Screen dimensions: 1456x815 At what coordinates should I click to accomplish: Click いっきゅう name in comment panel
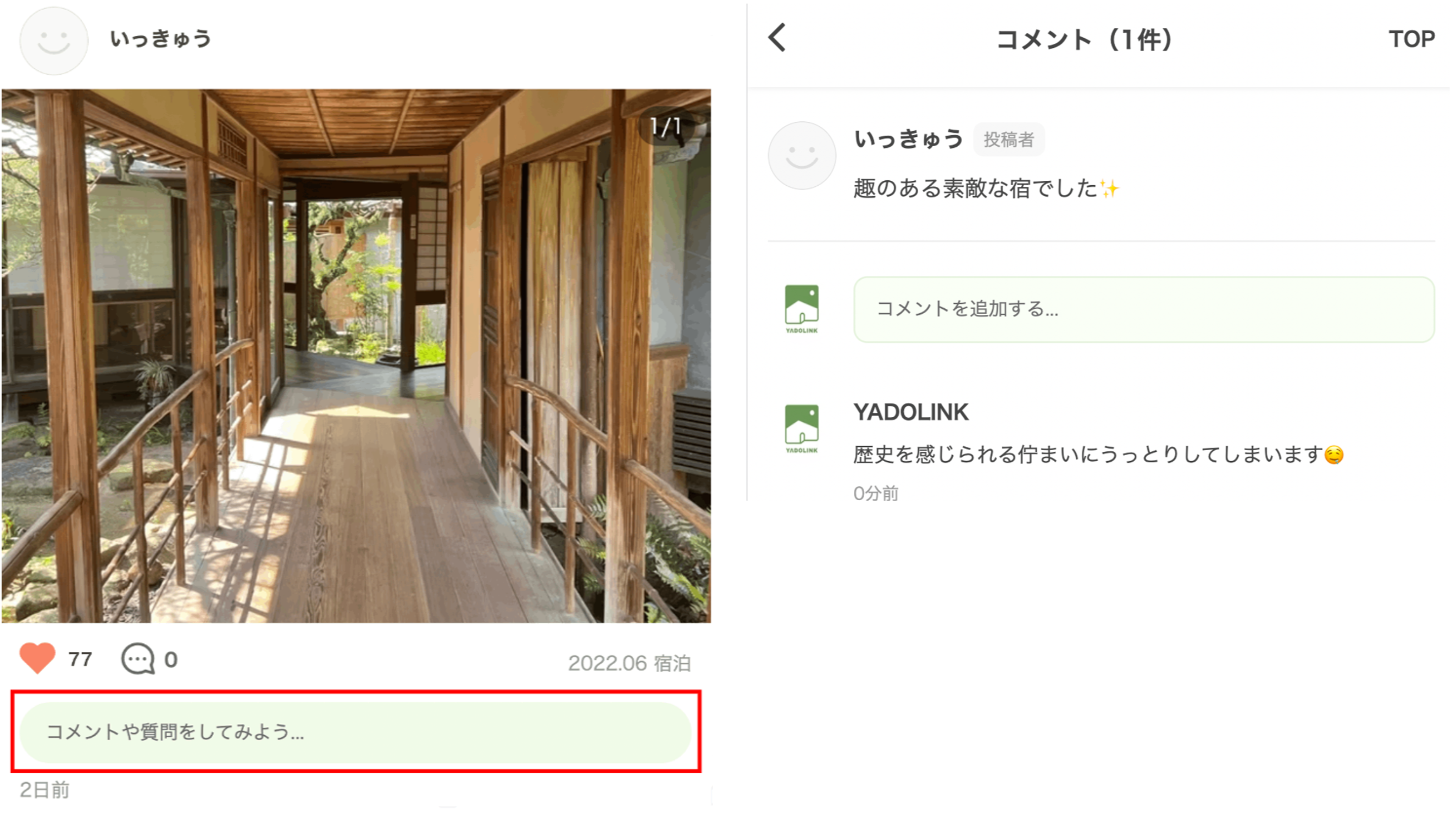[908, 139]
